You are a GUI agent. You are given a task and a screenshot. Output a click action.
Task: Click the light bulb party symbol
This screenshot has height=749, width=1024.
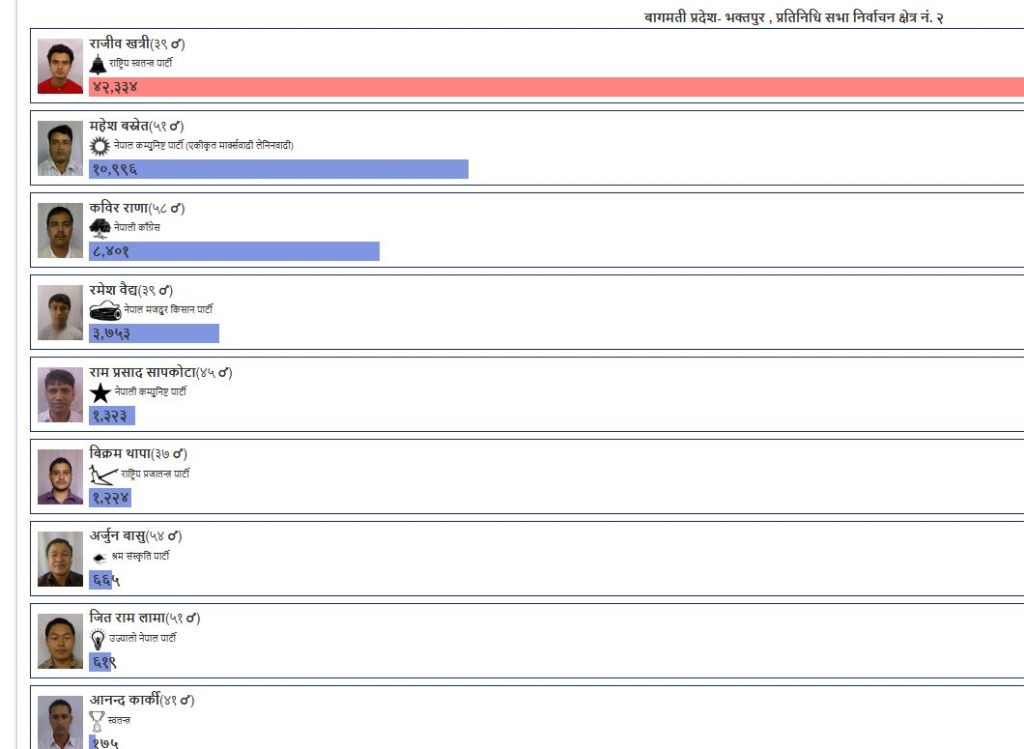point(98,639)
